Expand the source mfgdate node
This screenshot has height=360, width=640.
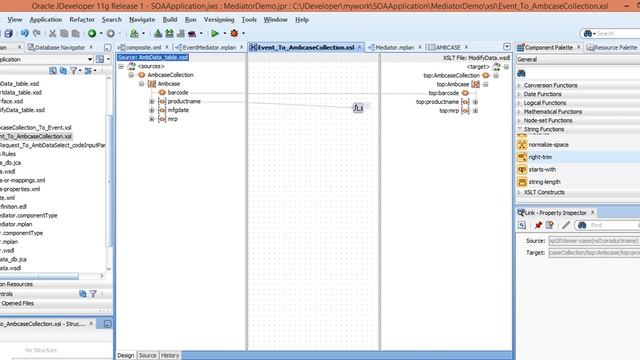tap(151, 110)
